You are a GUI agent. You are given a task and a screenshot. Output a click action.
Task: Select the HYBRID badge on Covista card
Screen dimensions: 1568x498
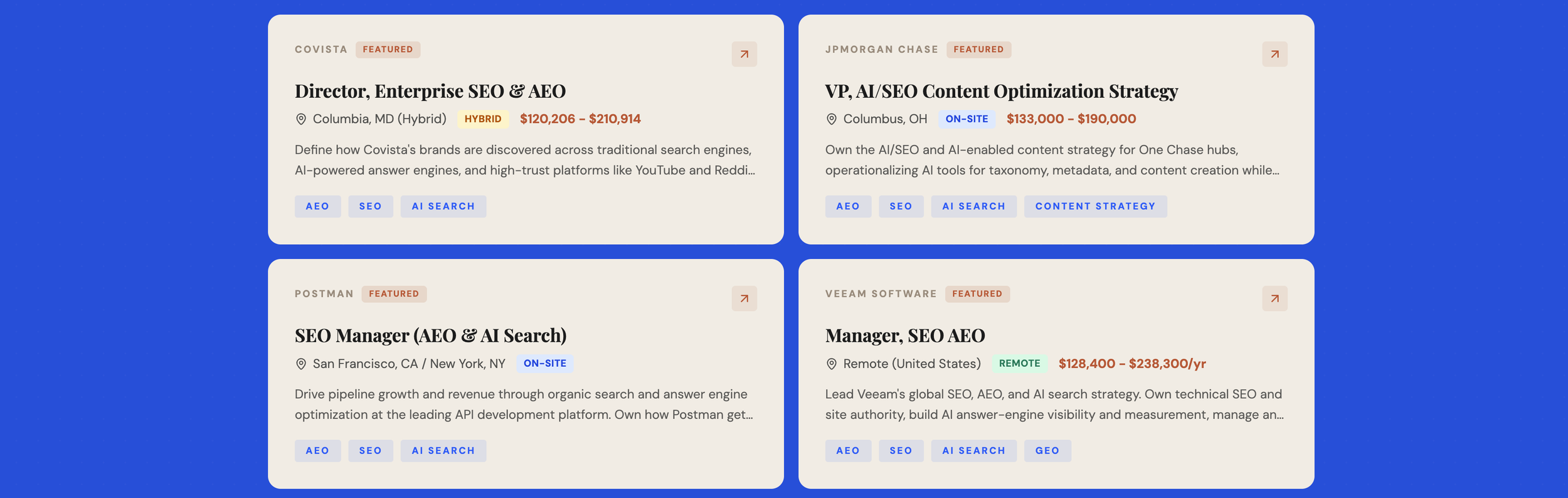483,119
